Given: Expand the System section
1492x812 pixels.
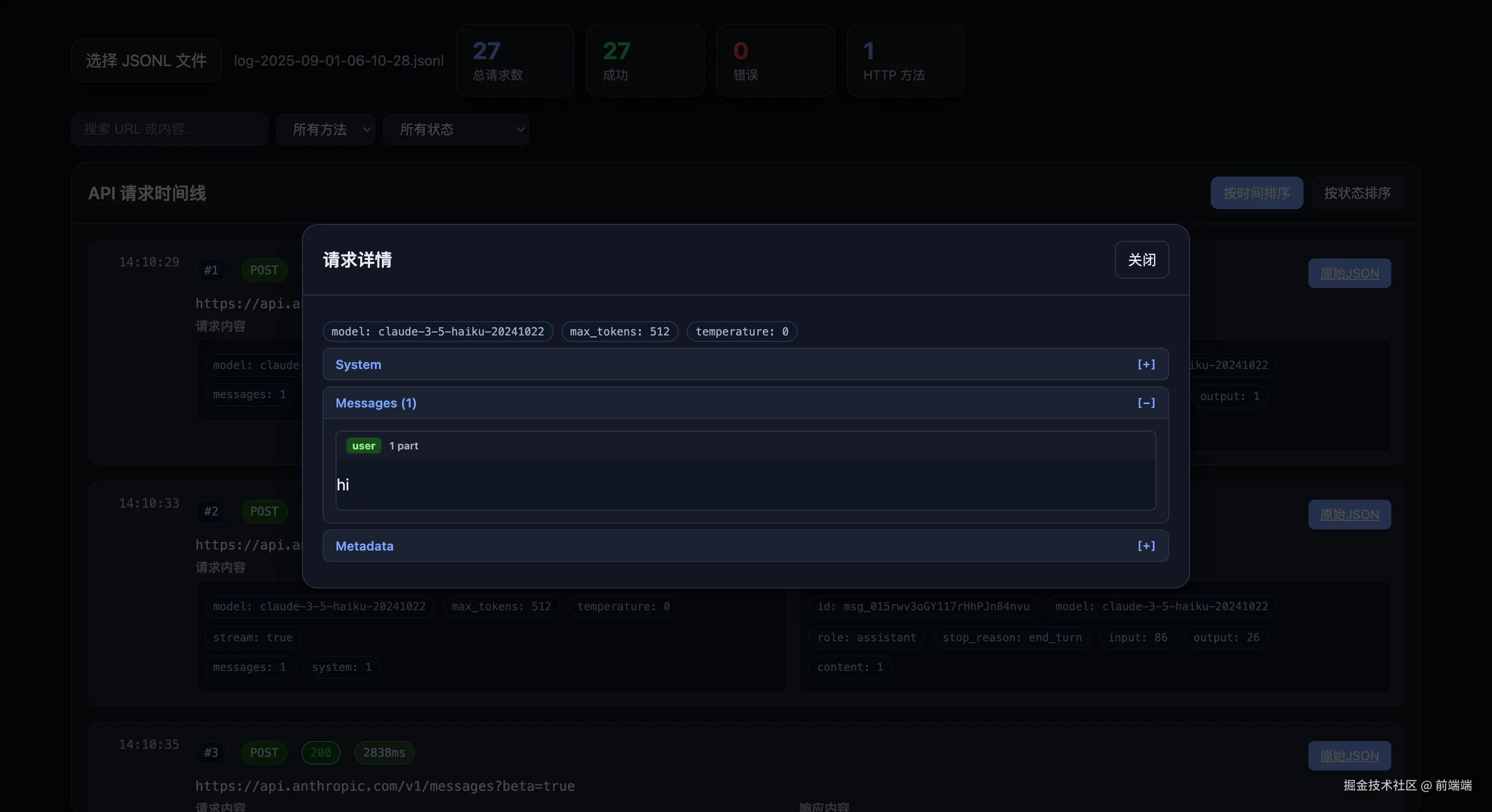Looking at the screenshot, I should (746, 364).
